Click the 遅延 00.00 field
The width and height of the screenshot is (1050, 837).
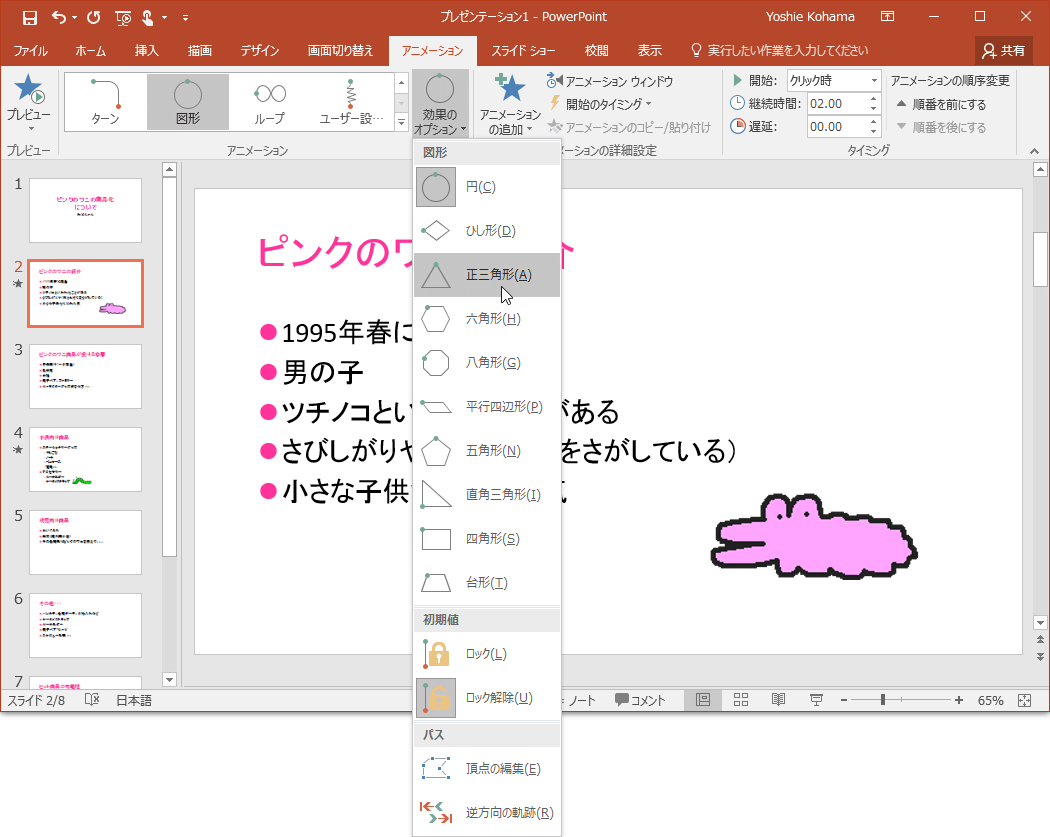pos(837,126)
